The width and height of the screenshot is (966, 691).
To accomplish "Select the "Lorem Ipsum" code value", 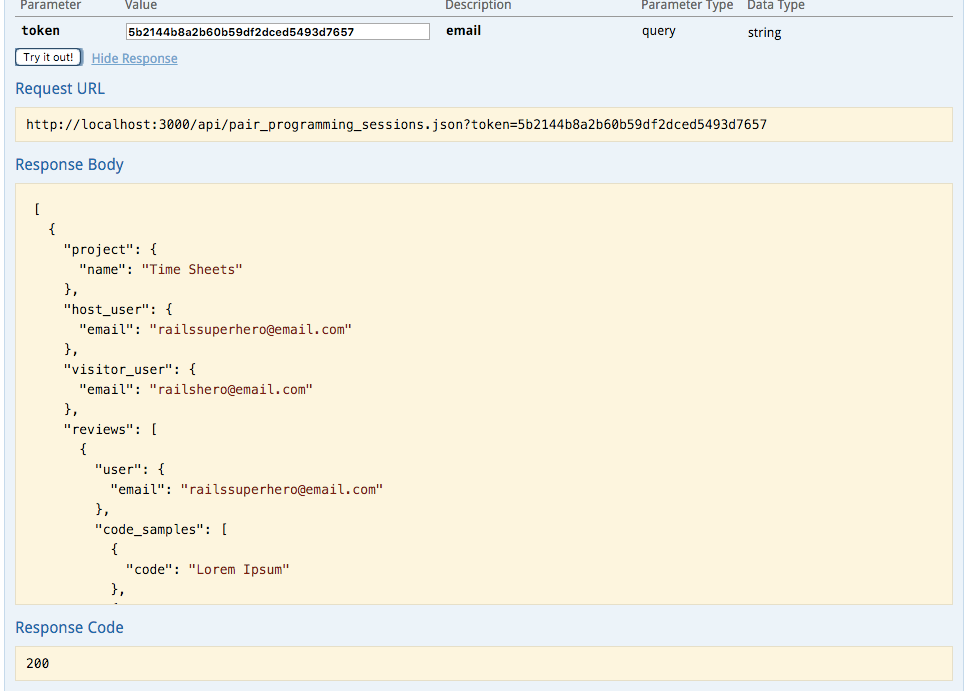I will point(238,569).
